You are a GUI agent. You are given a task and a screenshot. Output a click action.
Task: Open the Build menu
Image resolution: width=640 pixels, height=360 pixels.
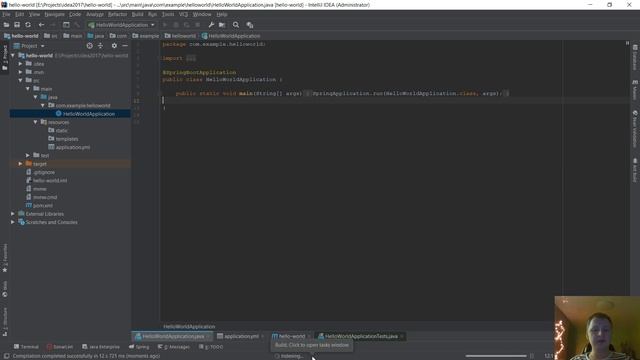[137, 14]
